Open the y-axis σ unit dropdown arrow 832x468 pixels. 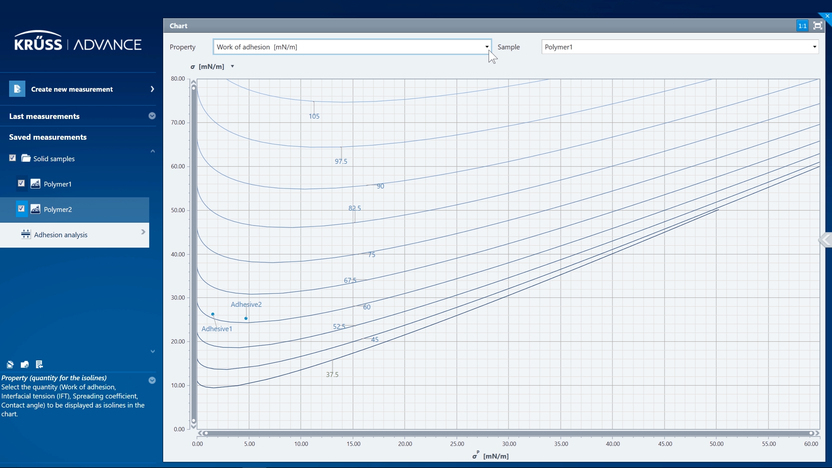click(232, 67)
